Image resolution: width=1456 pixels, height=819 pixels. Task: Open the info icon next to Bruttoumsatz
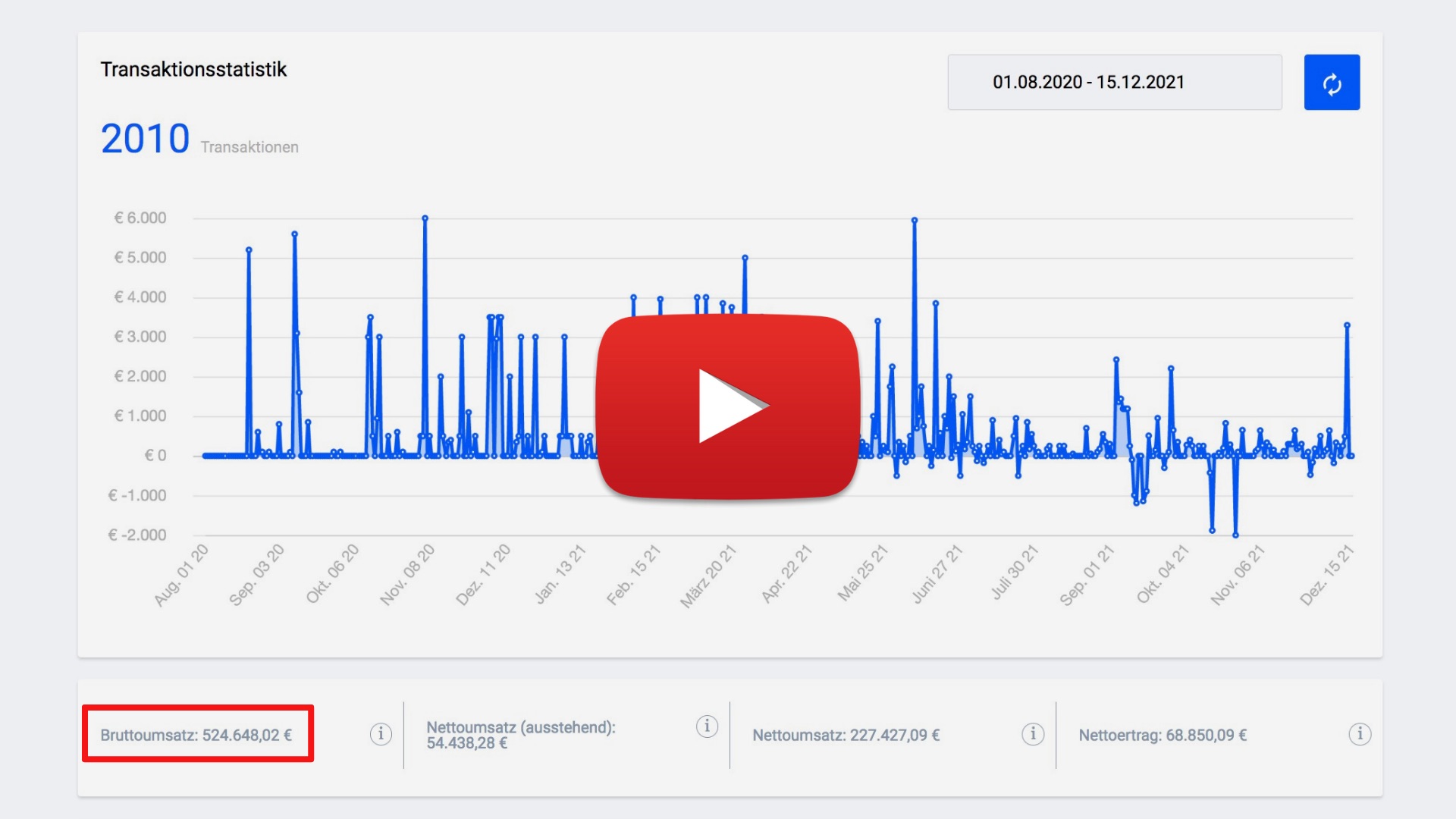tap(381, 734)
